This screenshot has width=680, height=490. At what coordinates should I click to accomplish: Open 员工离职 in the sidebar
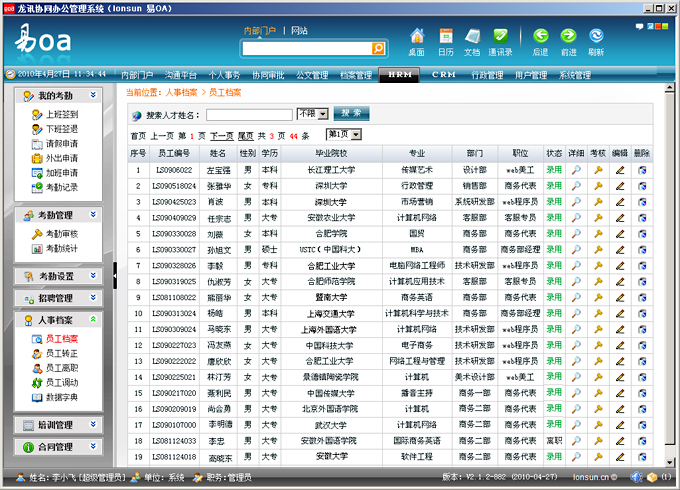(x=55, y=368)
